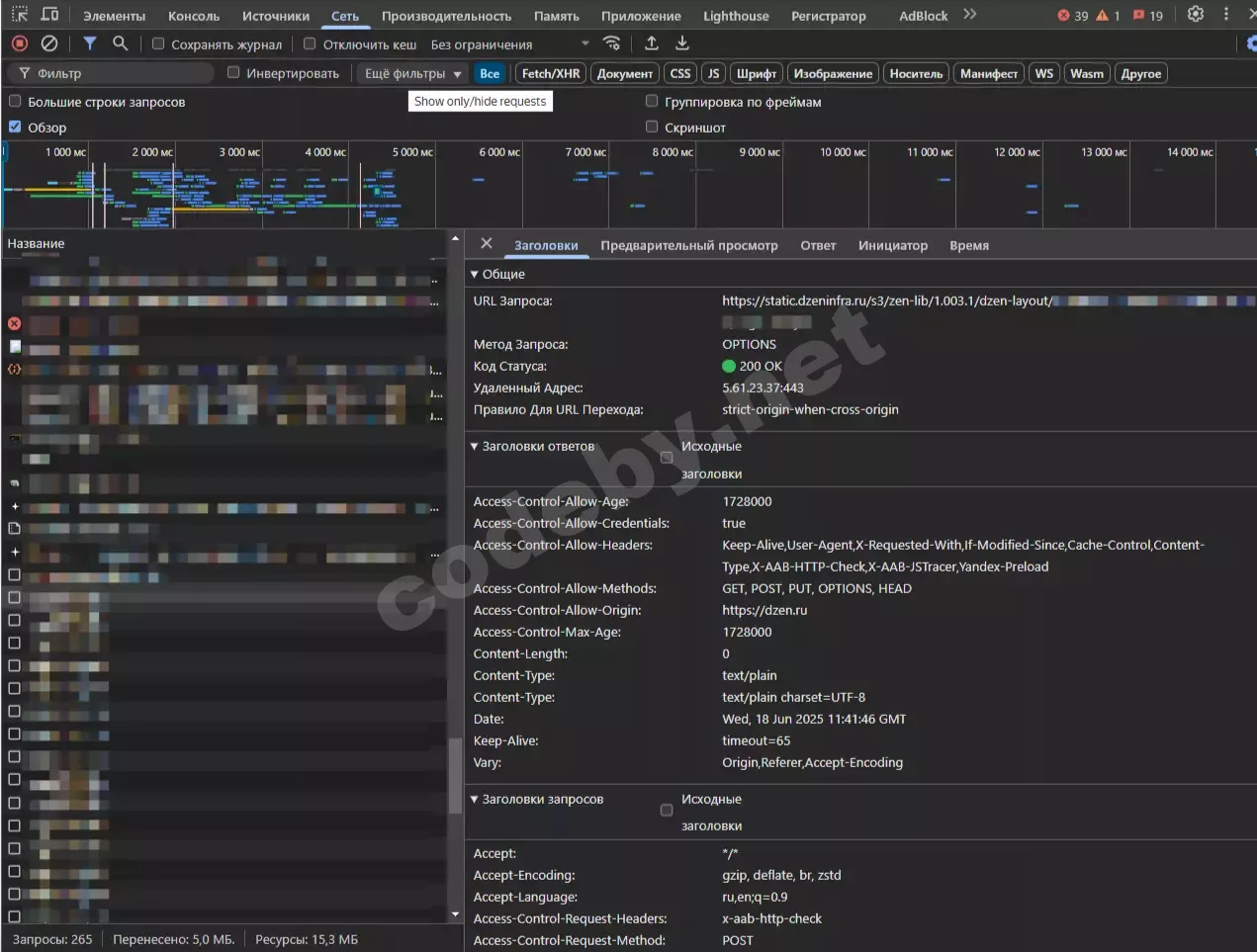Toggle the filter funnel icon
This screenshot has width=1257, height=952.
point(90,43)
